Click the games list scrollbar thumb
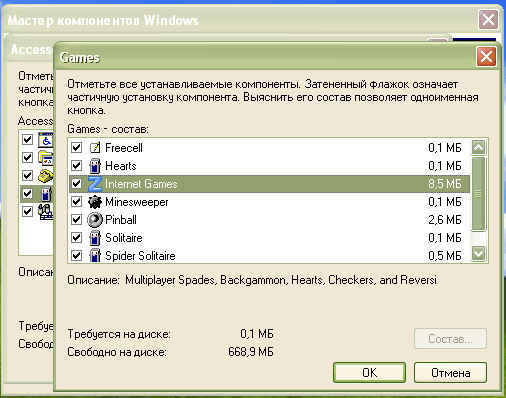This screenshot has height=398, width=506. (x=479, y=193)
